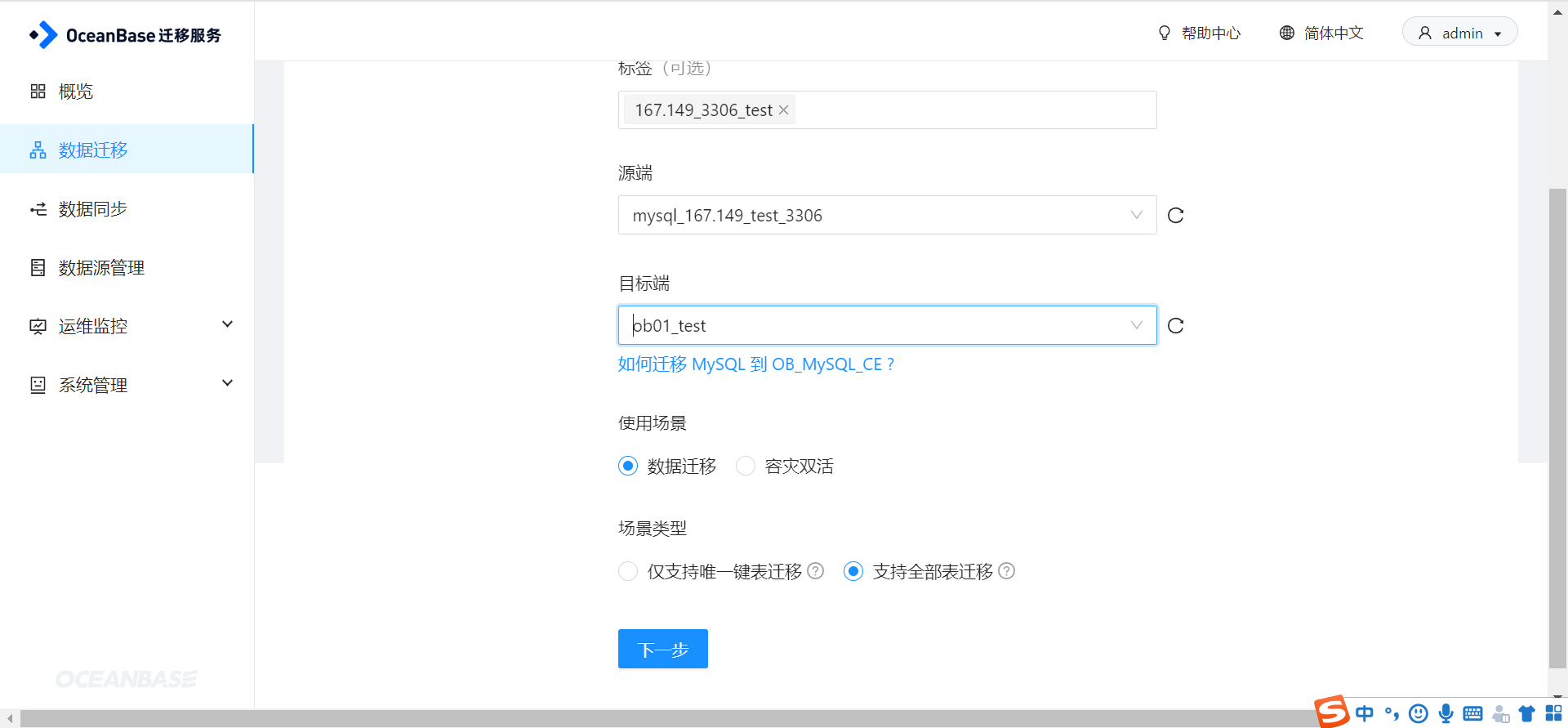Click the horizontal scrollbar left arrow
This screenshot has height=728, width=1568.
coord(9,718)
